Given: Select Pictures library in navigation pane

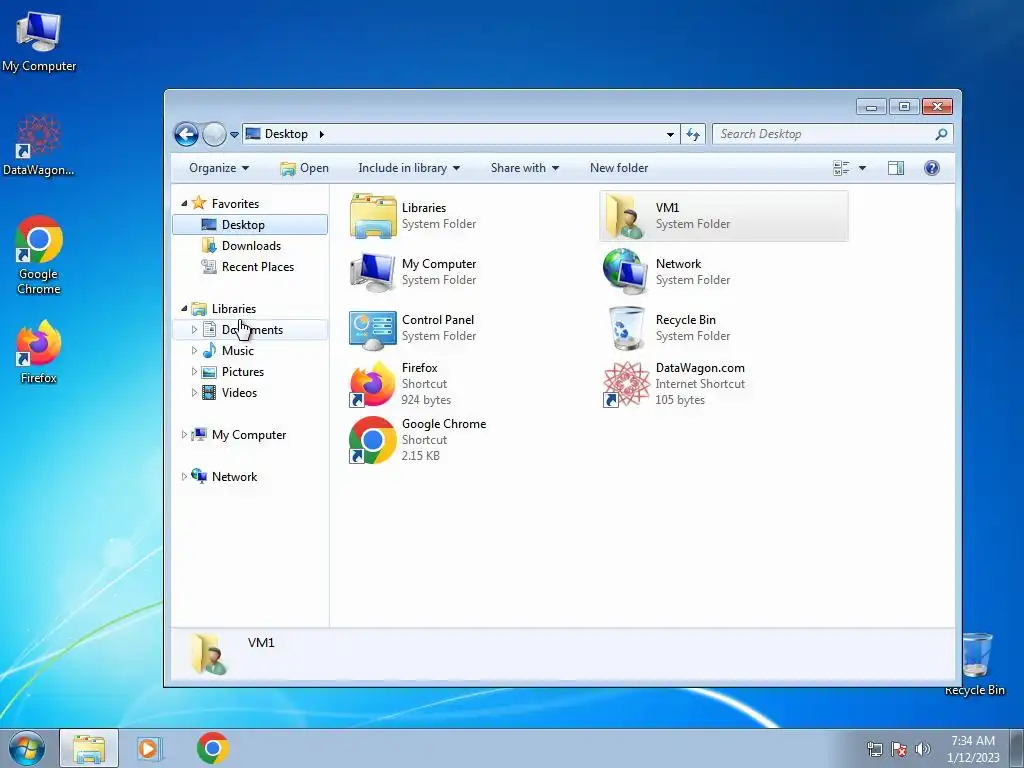Looking at the screenshot, I should [x=242, y=372].
